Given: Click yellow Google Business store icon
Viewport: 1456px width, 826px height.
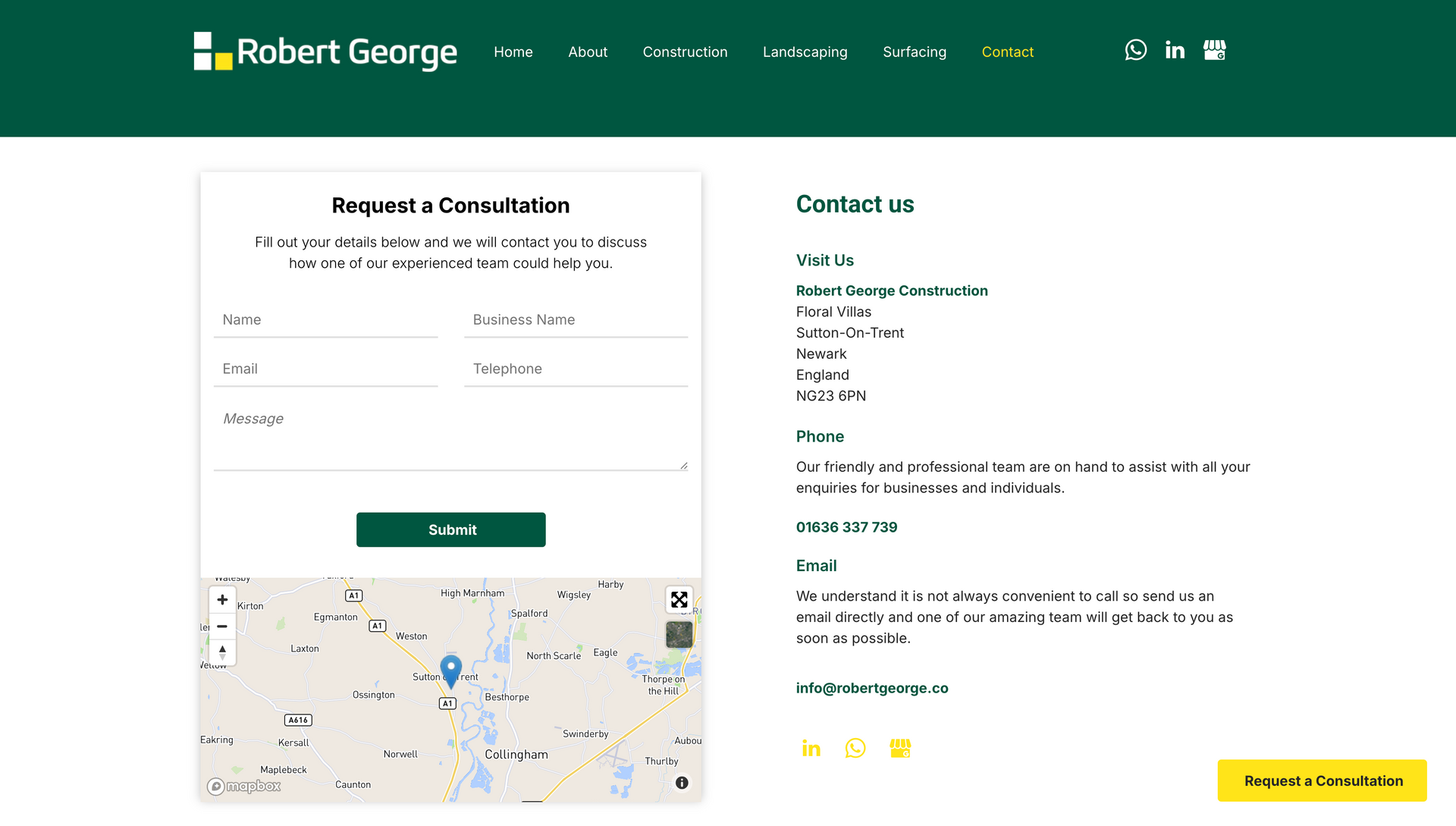Looking at the screenshot, I should pyautogui.click(x=899, y=749).
